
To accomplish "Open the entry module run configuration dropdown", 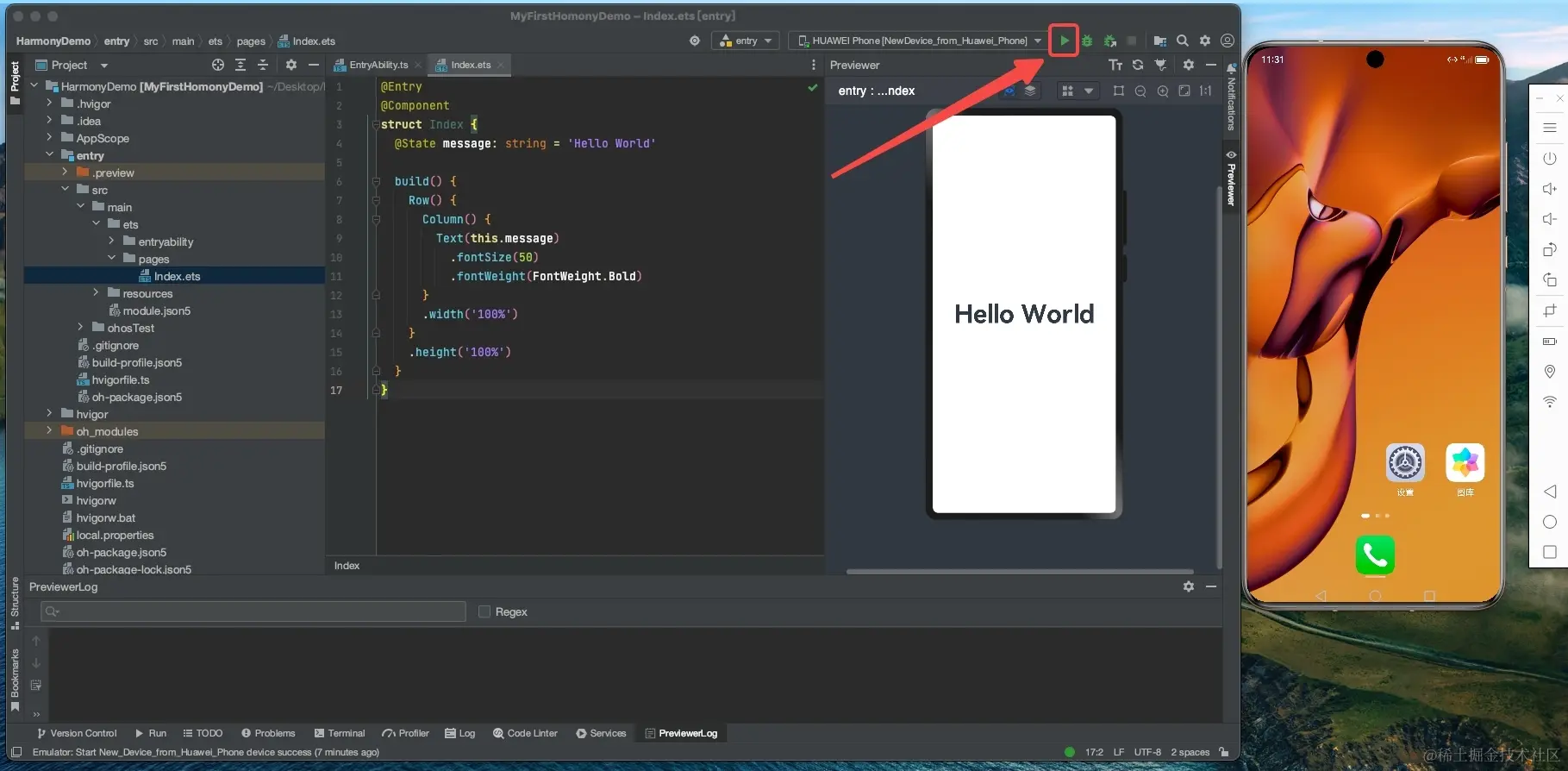I will coord(746,41).
